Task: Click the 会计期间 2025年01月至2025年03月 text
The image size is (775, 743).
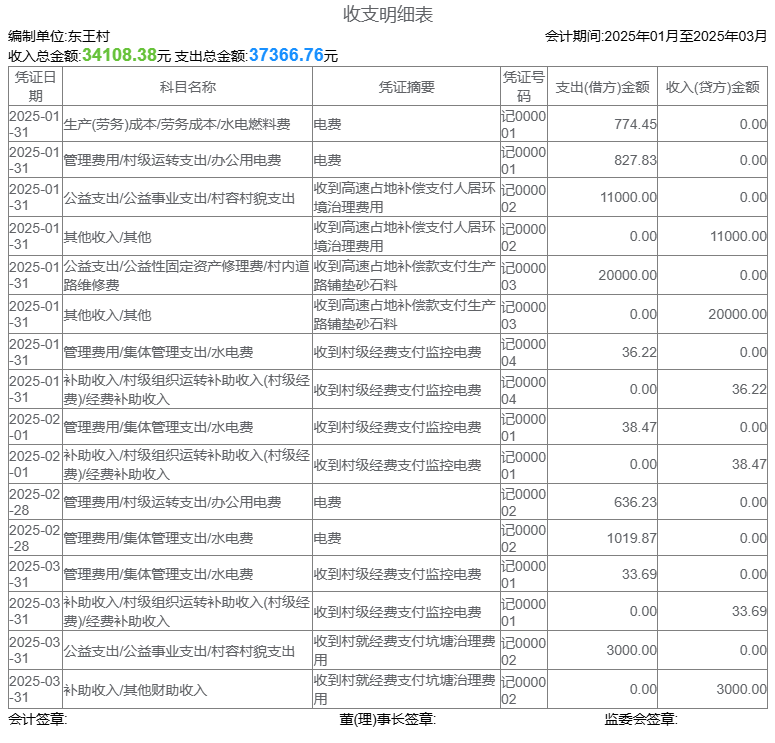Action: click(x=656, y=36)
